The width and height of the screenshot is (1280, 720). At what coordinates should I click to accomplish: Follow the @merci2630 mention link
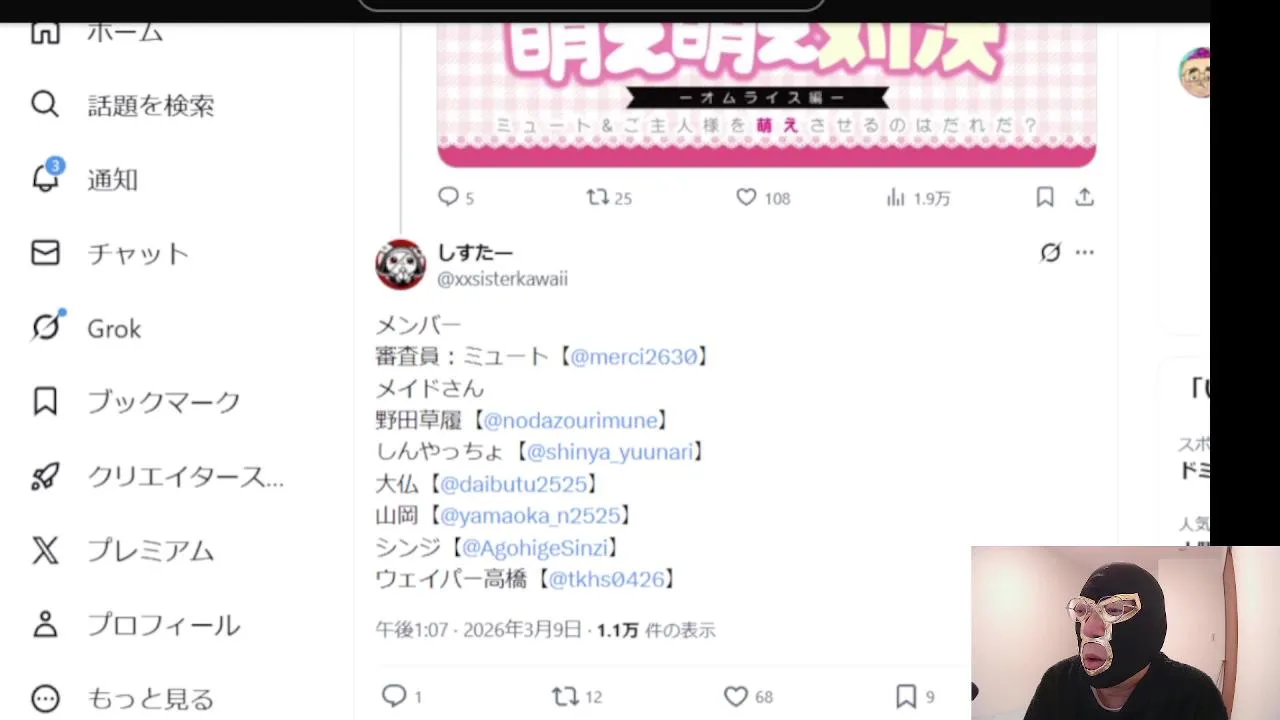click(x=634, y=356)
